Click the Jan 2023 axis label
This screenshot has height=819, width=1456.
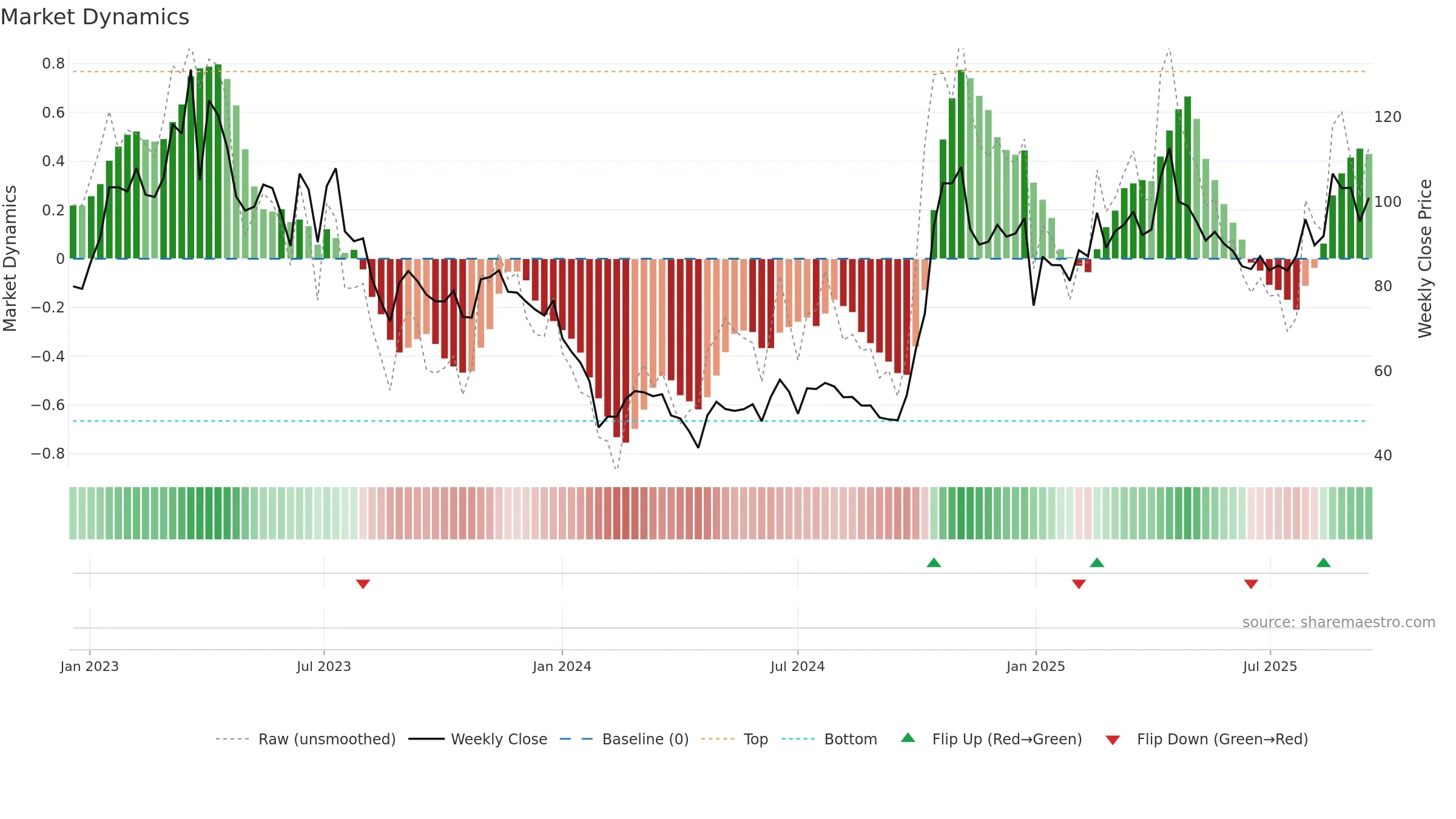[90, 666]
